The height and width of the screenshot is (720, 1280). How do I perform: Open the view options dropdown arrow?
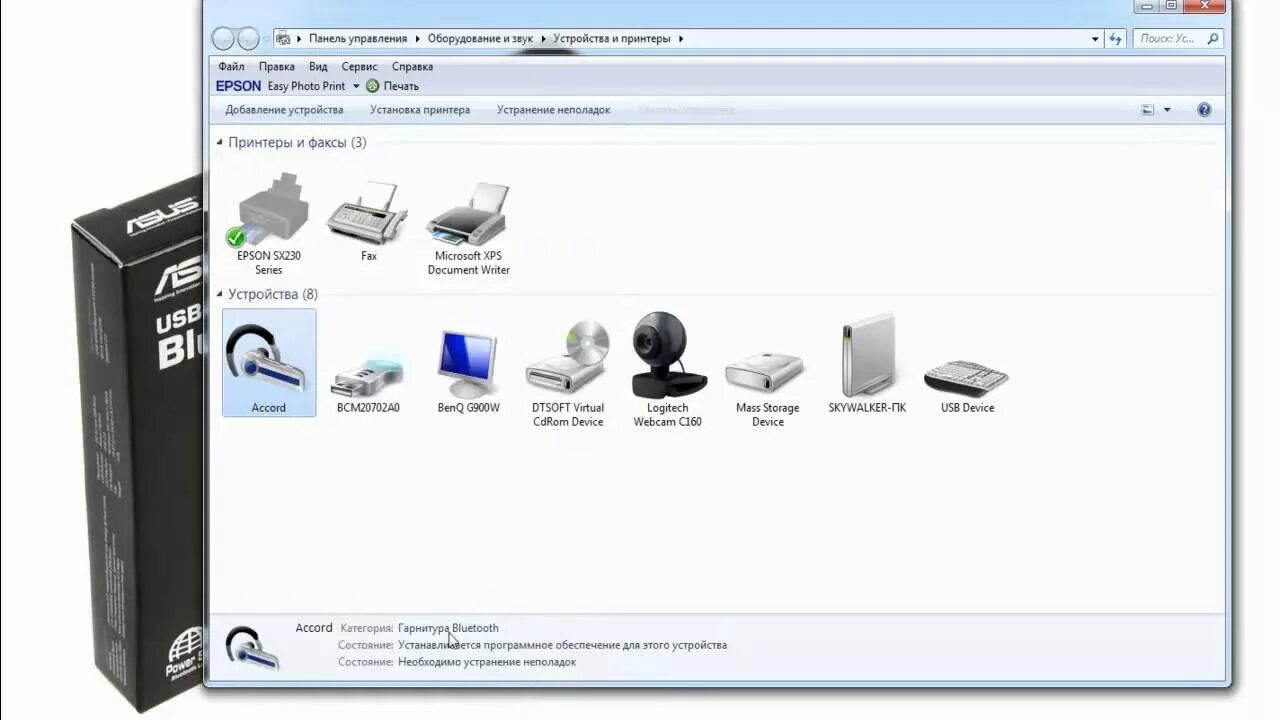pyautogui.click(x=1167, y=110)
